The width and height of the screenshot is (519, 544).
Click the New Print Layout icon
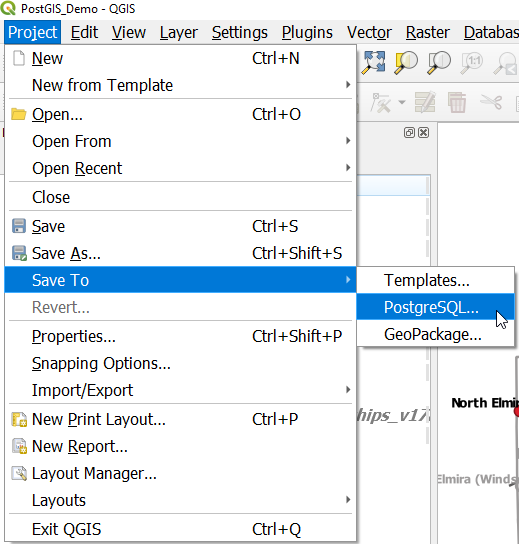(19, 419)
